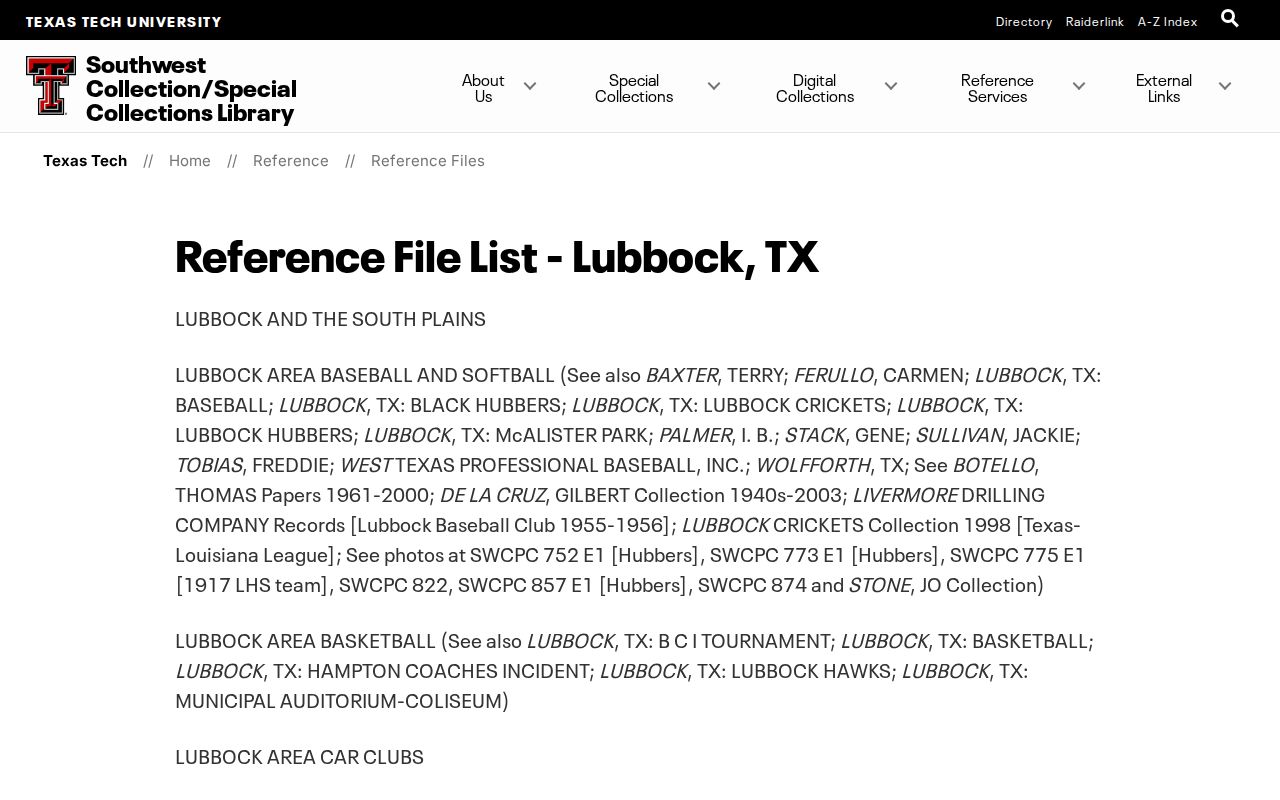Viewport: 1280px width, 800px height.
Task: Click the MUNICIPAL AUDITORIUM-COLISEUM text
Action: click(339, 700)
